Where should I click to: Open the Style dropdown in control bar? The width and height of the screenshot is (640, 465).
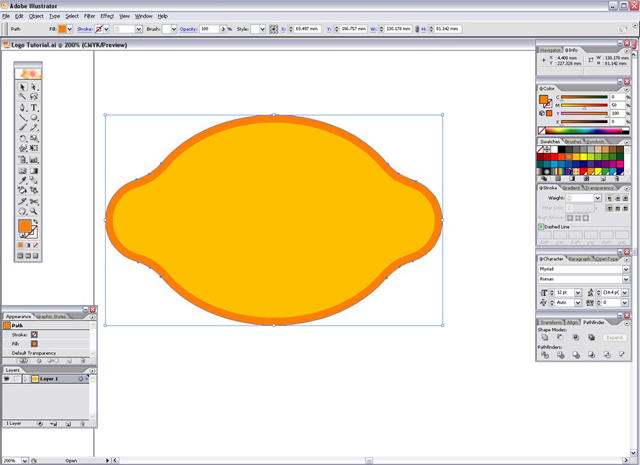click(262, 29)
